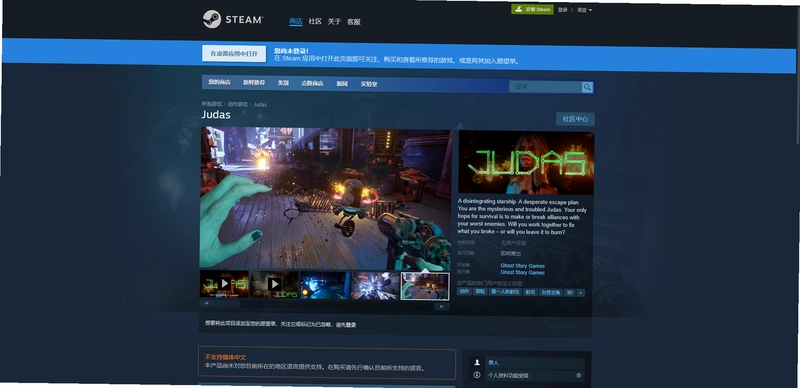Open the 社区 community menu
The image size is (800, 388).
point(315,21)
